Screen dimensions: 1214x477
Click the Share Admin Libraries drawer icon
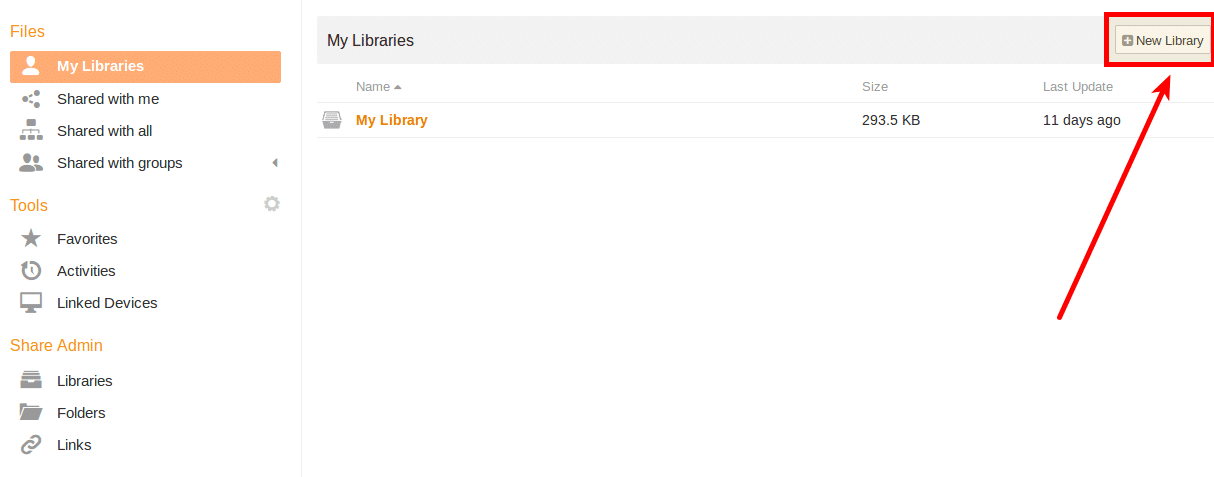click(x=31, y=381)
